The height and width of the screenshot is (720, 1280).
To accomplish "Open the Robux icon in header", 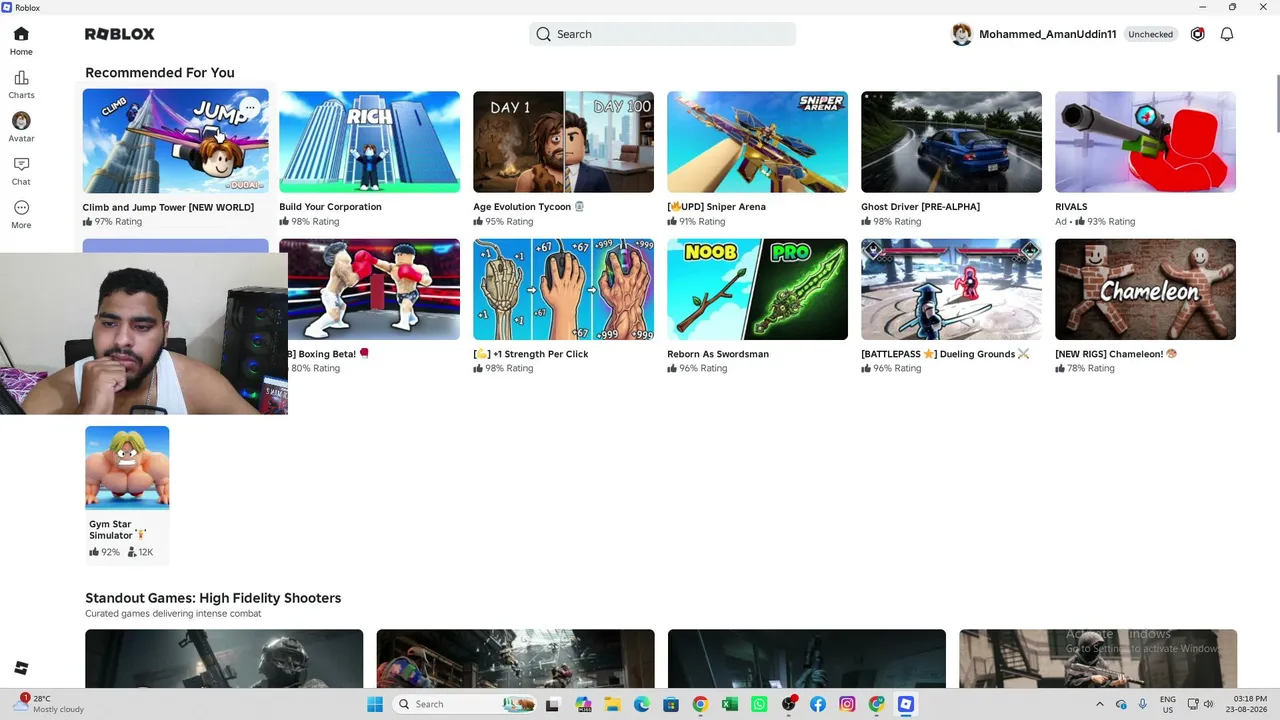I will pyautogui.click(x=1197, y=34).
